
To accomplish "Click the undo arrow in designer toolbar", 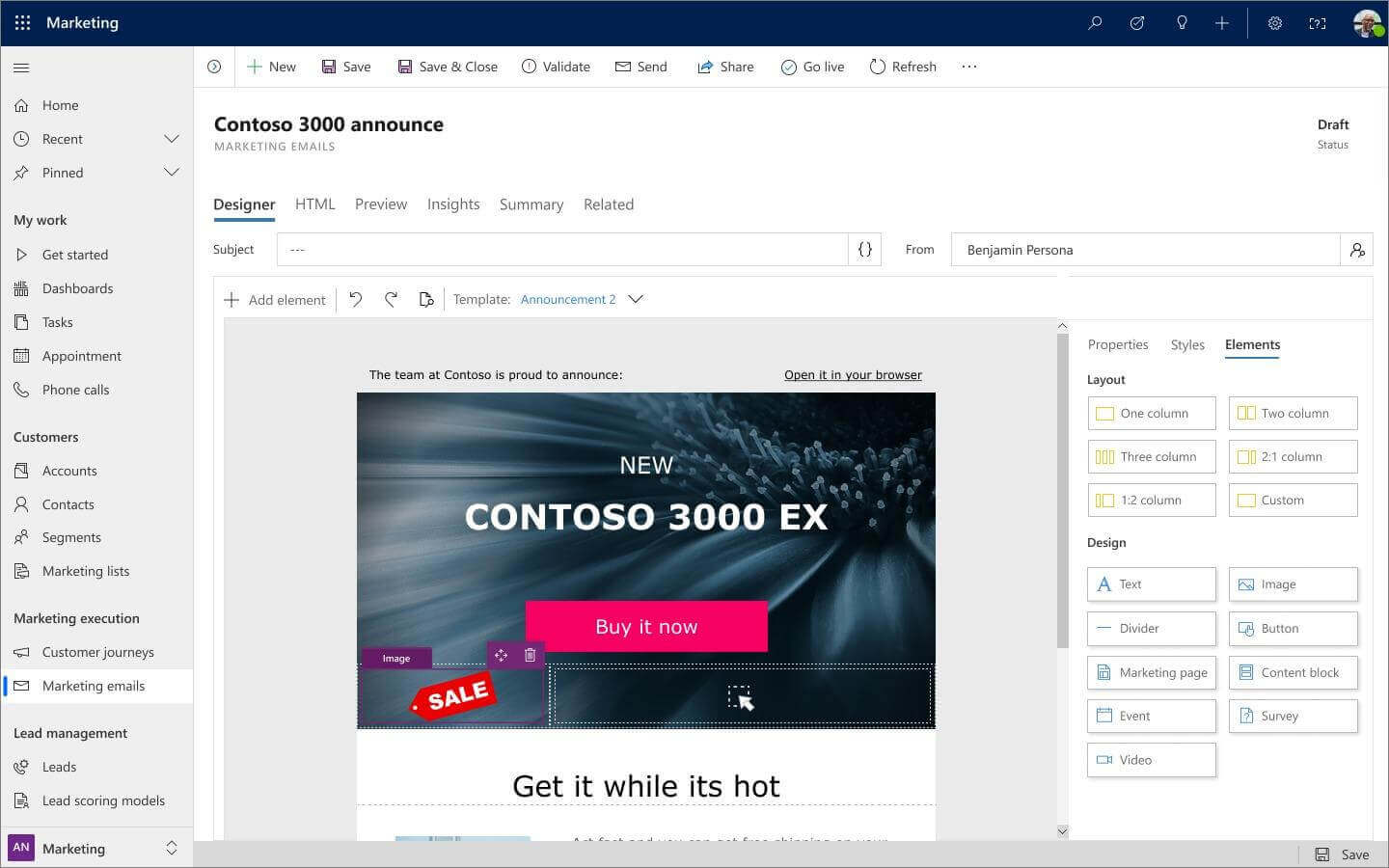I will coord(356,300).
